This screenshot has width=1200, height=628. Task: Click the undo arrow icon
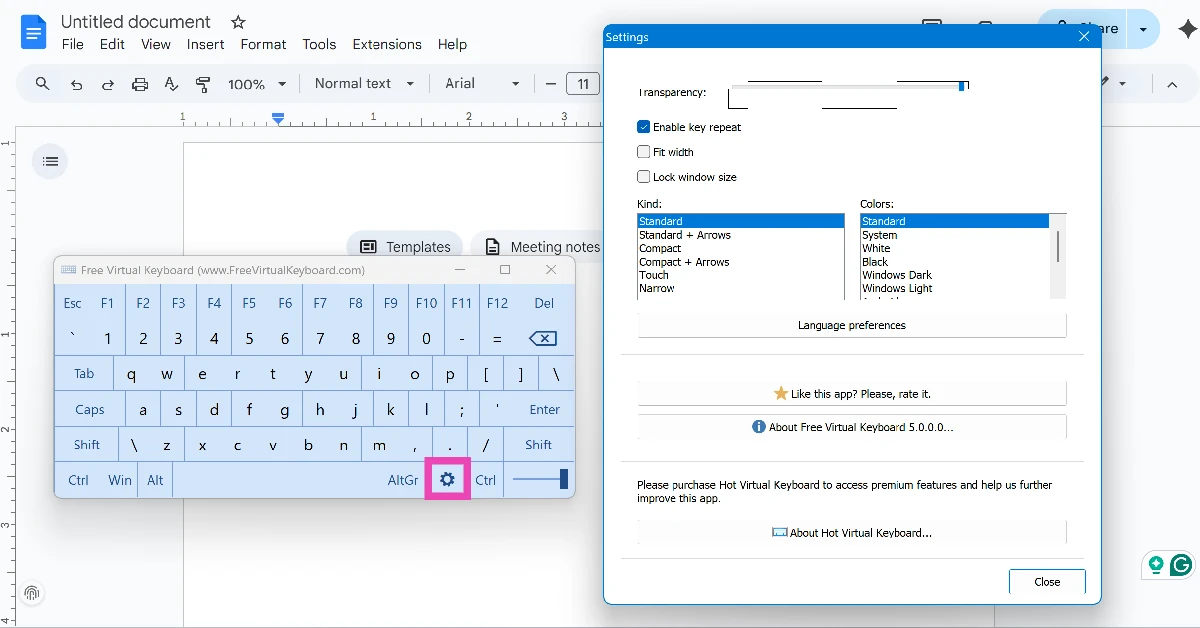click(76, 83)
